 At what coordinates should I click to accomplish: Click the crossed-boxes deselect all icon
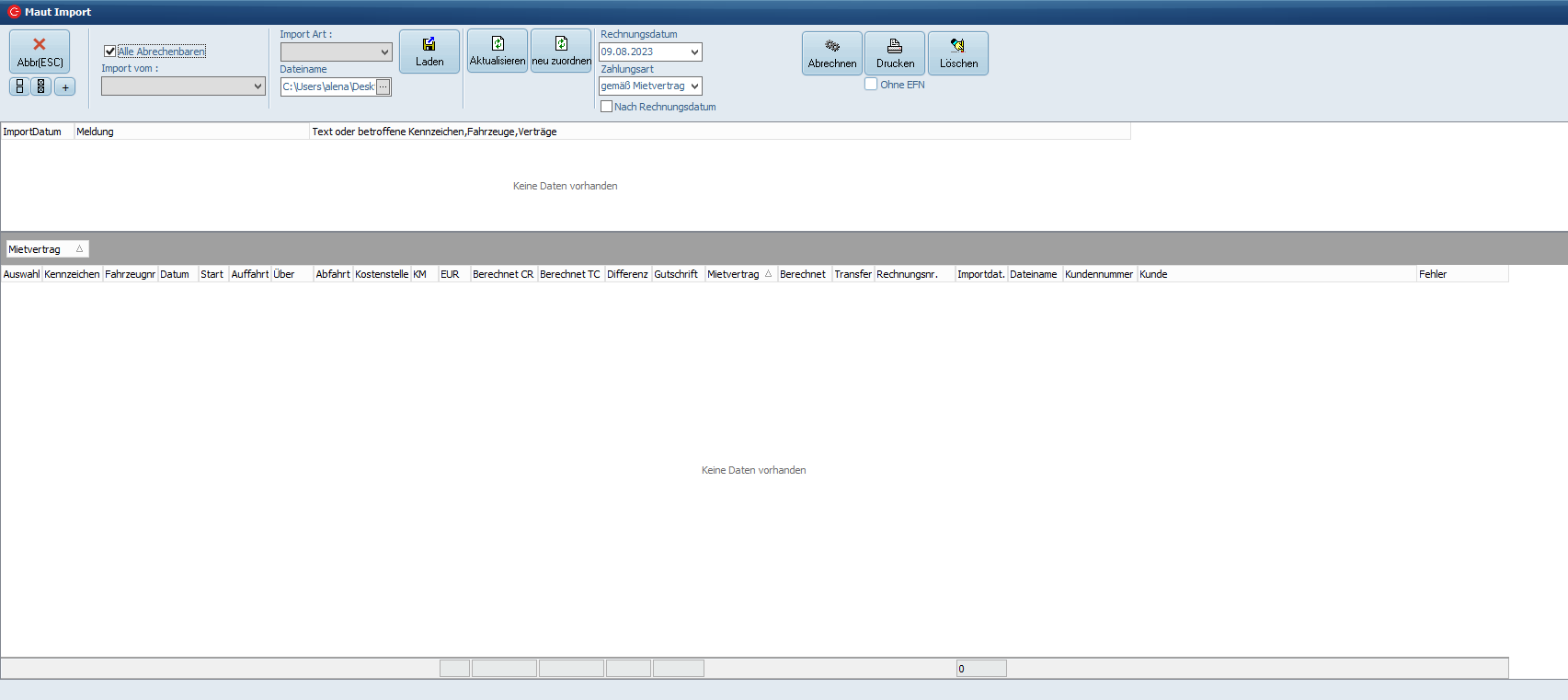[41, 87]
